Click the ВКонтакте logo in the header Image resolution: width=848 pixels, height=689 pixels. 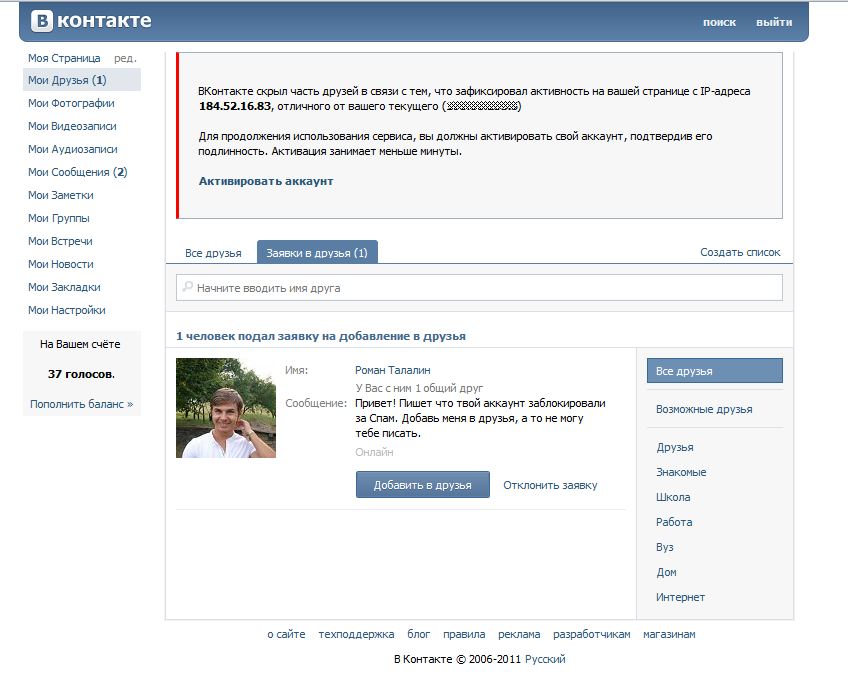tap(91, 21)
